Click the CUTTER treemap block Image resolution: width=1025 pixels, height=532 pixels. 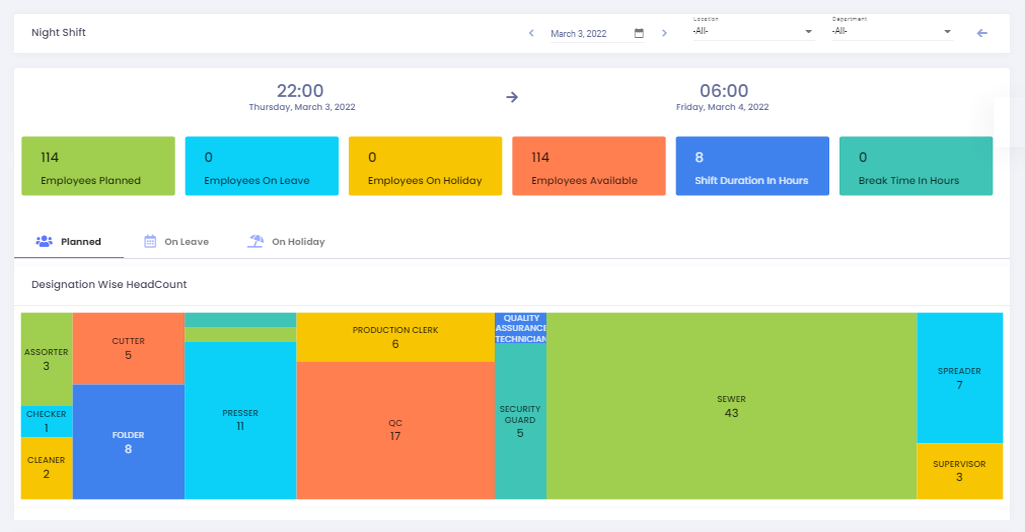pos(128,348)
